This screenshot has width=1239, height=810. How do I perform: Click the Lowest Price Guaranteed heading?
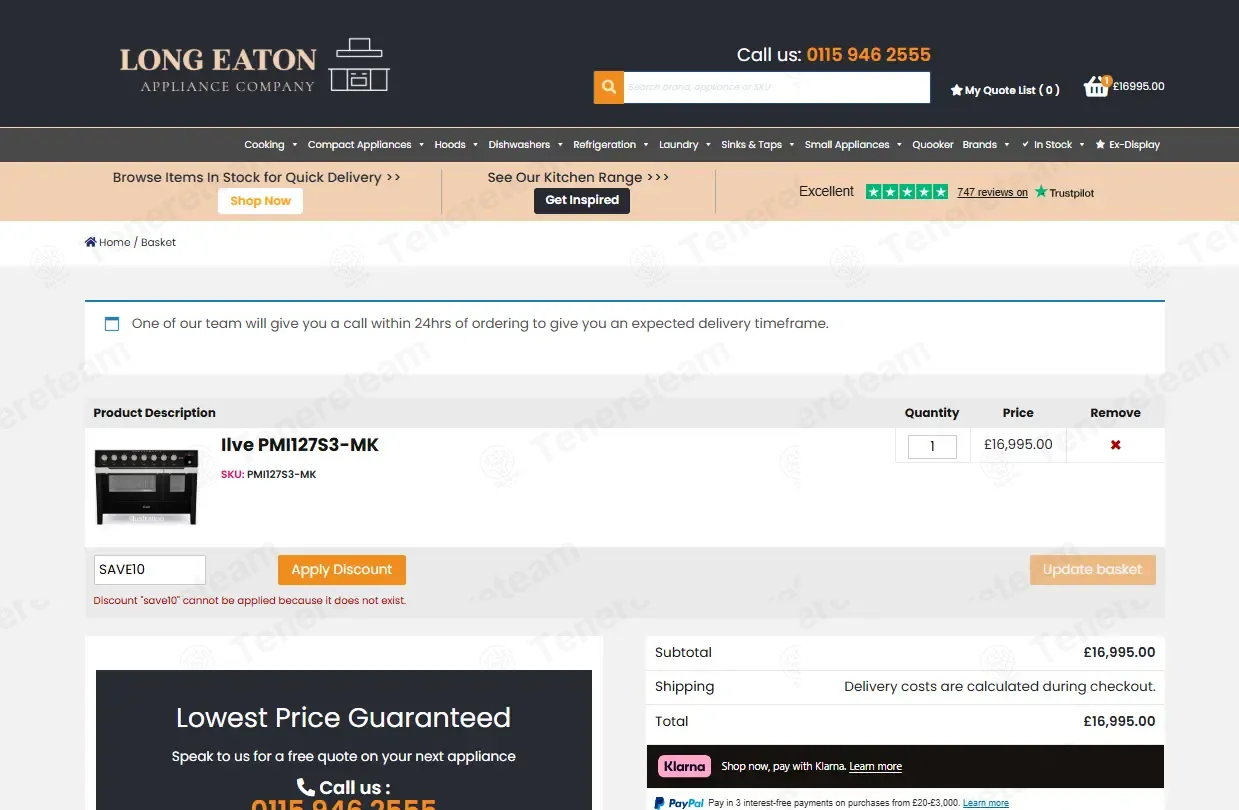pos(343,718)
